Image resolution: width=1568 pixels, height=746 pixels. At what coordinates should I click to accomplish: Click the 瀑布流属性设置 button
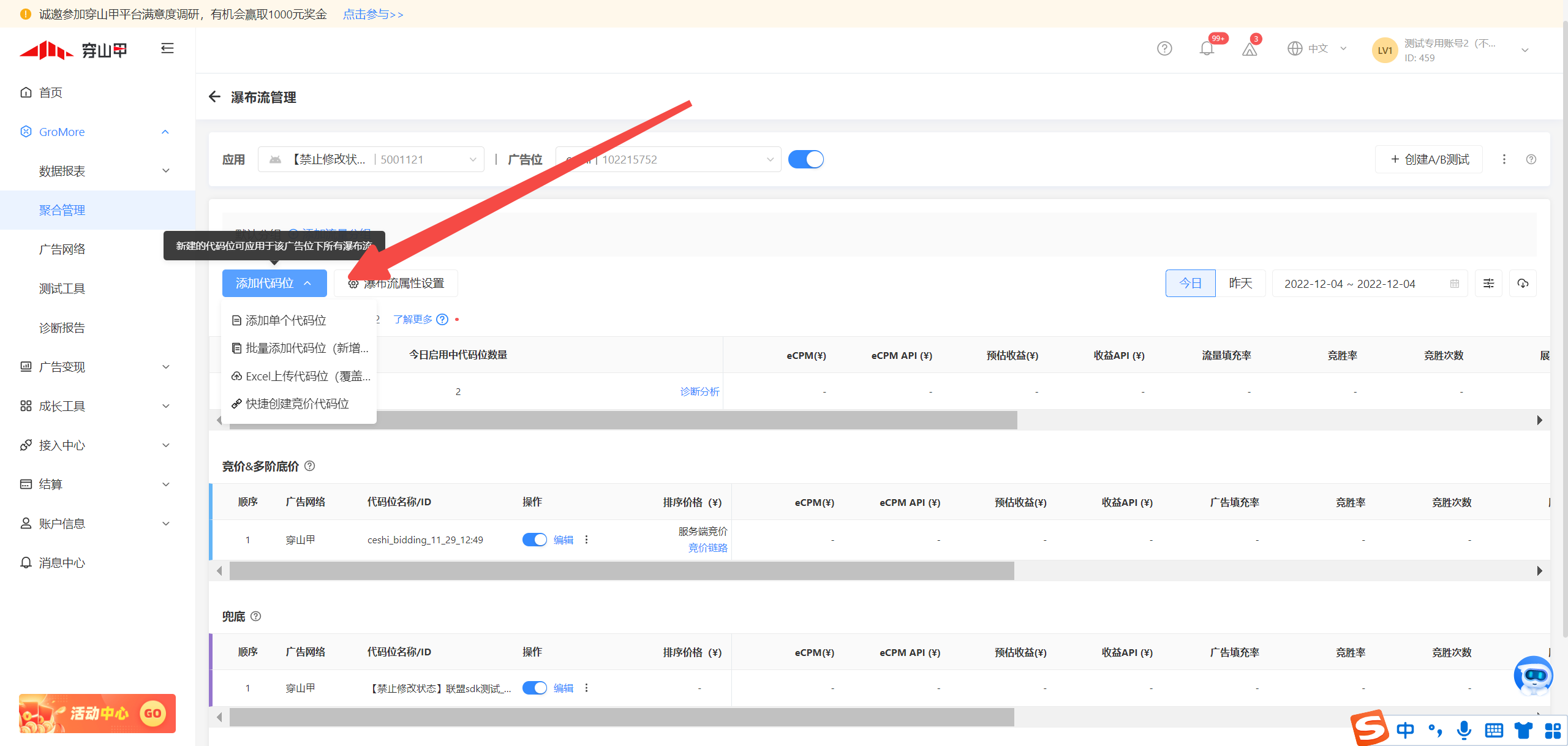click(x=396, y=283)
